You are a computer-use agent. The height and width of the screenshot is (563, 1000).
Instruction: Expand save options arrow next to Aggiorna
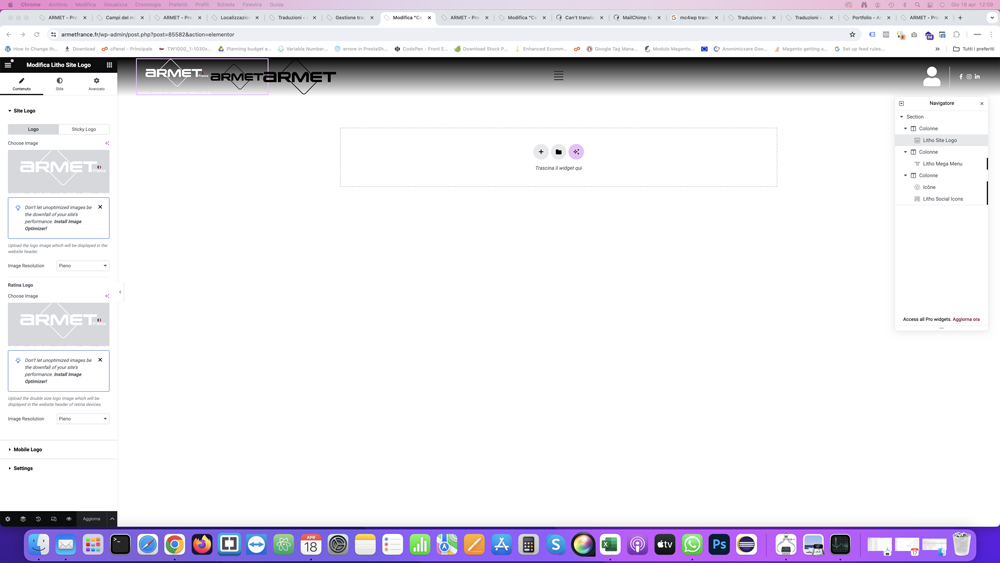pos(112,519)
